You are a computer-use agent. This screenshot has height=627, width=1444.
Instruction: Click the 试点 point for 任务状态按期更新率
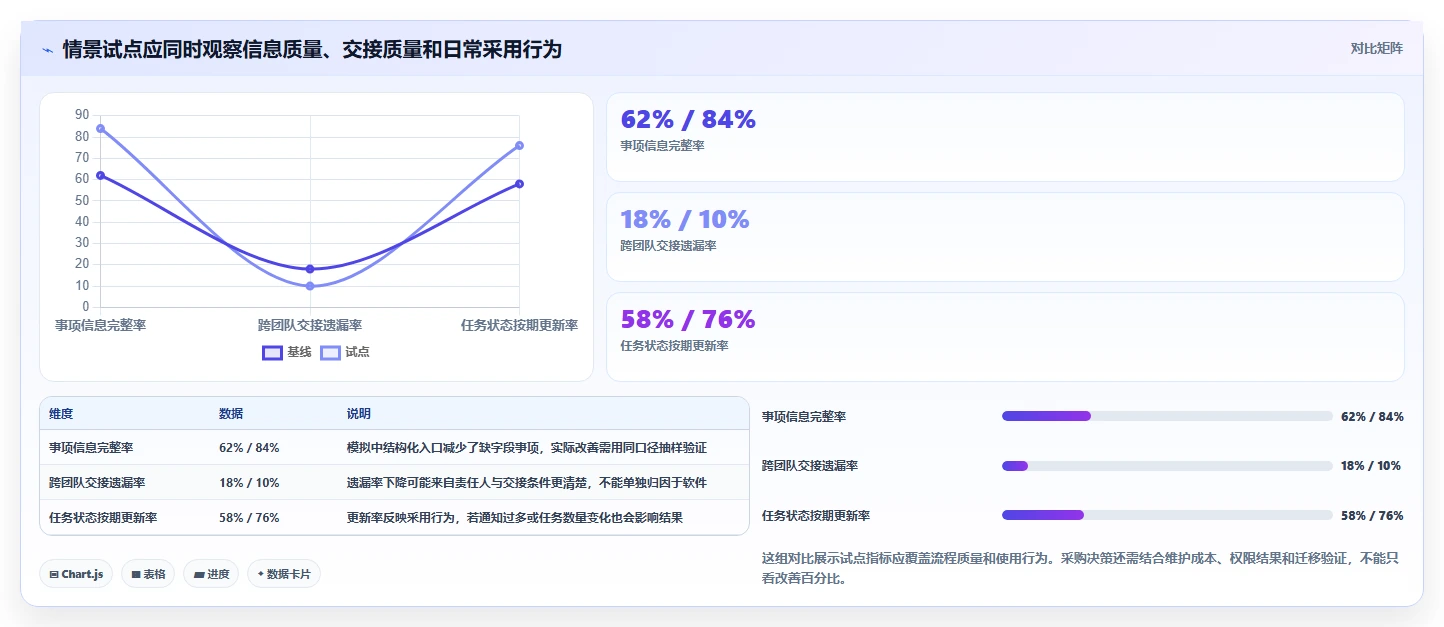tap(519, 145)
